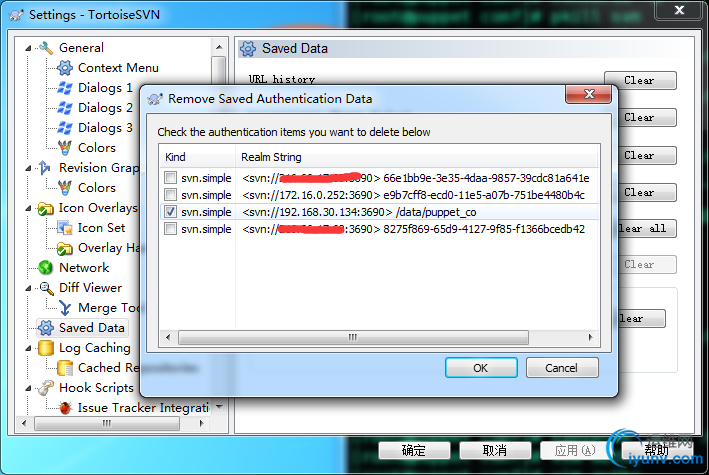Click the Context Menu gear icon

[65, 68]
